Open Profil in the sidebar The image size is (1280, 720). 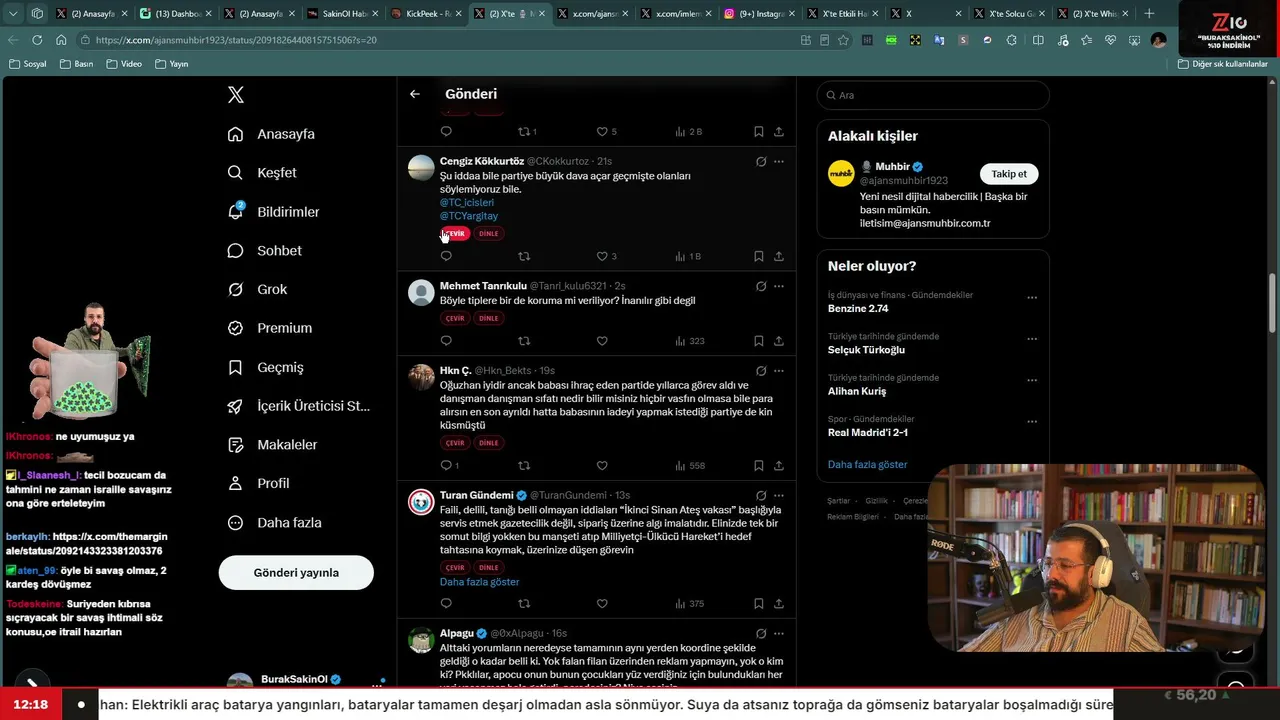tap(259, 484)
